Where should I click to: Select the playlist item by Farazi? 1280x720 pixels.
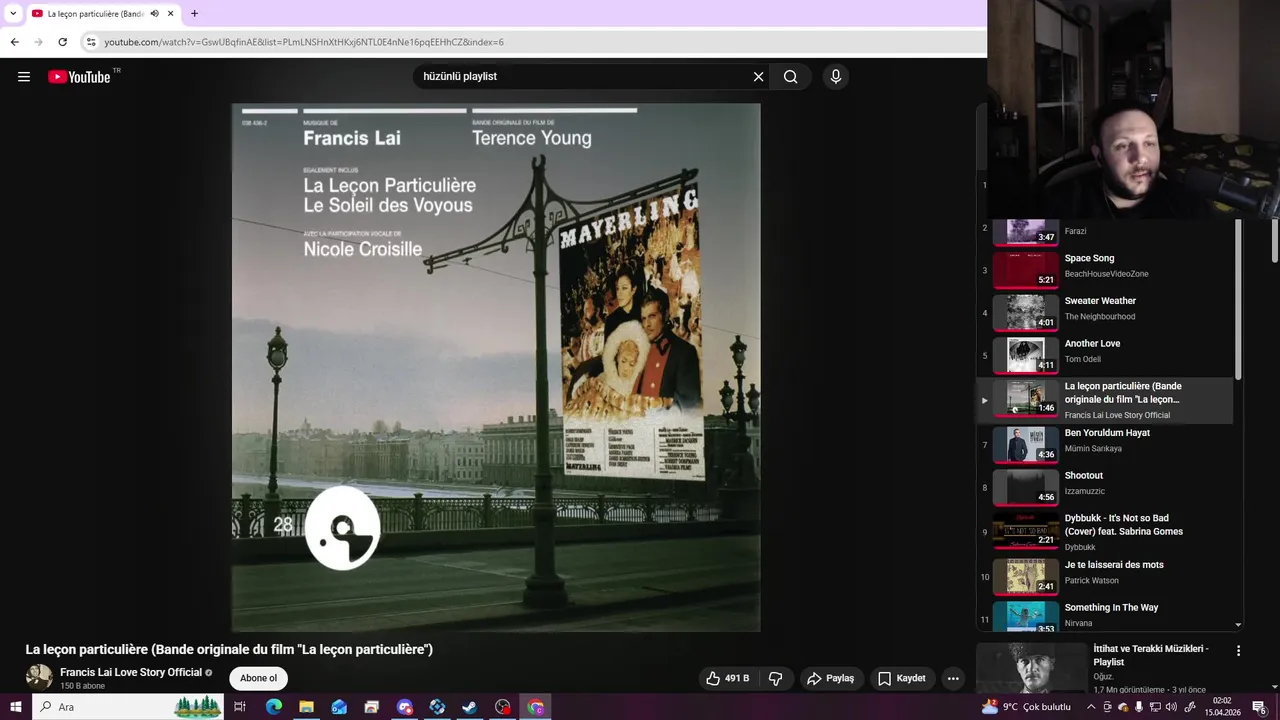click(1105, 232)
